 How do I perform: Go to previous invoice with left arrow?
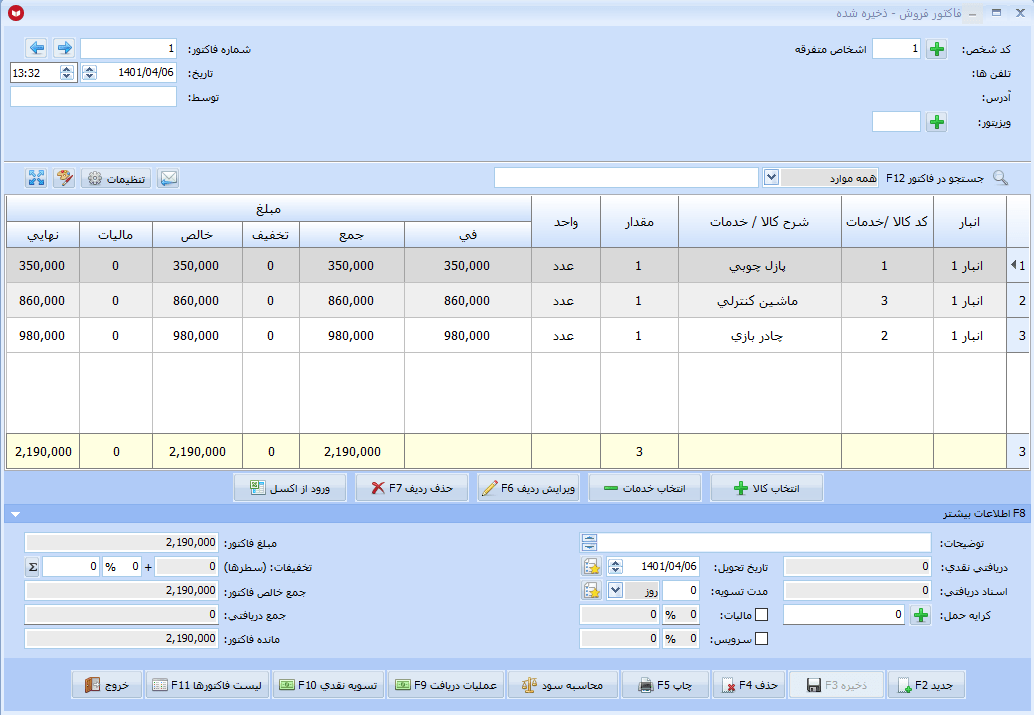point(37,47)
